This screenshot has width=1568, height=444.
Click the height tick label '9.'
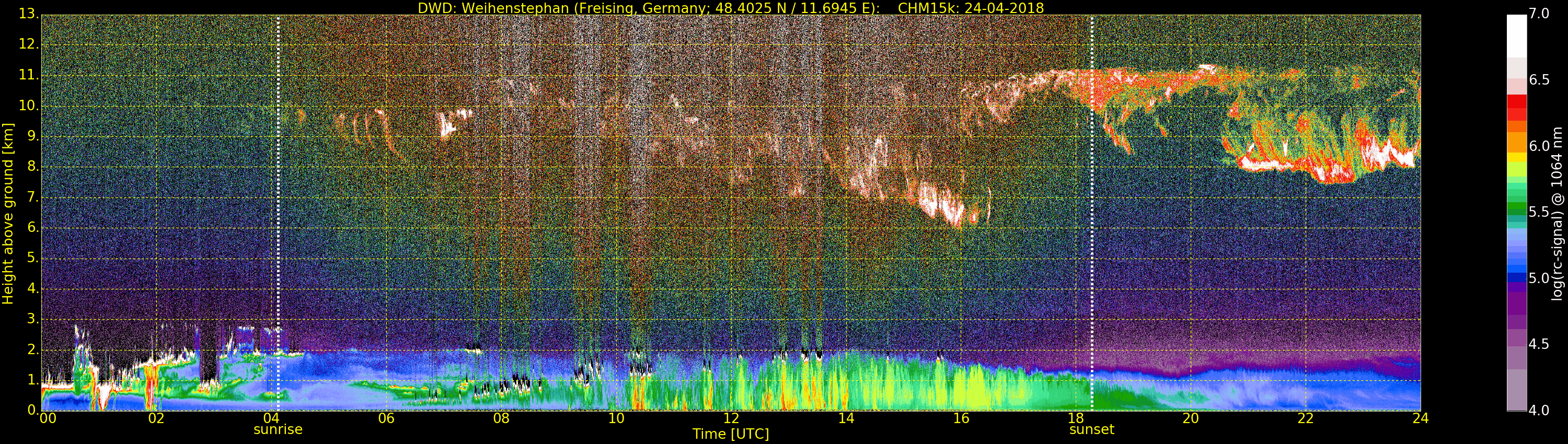(32, 136)
